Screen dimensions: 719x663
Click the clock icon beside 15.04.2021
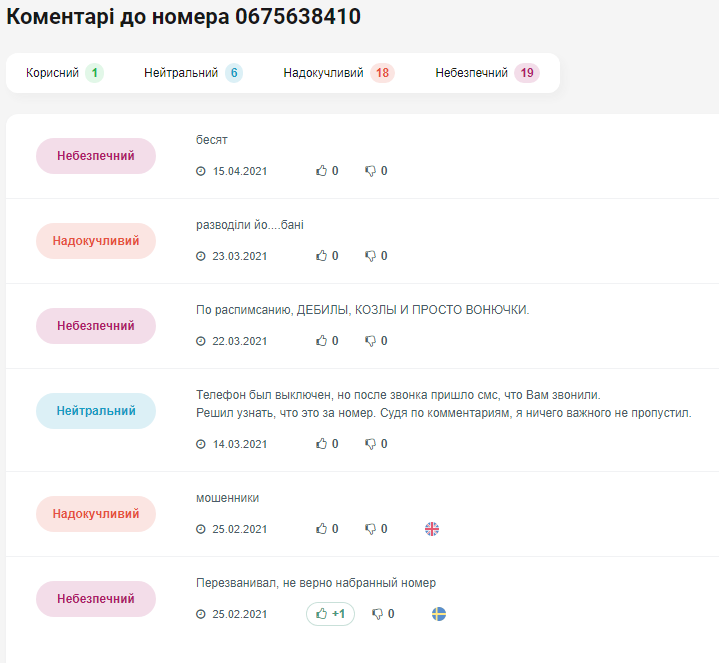pyautogui.click(x=201, y=171)
